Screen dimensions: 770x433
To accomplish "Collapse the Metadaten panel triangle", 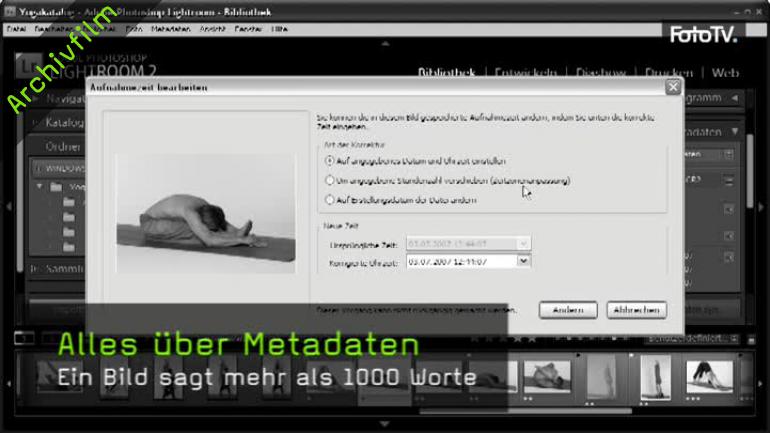I will pos(735,131).
